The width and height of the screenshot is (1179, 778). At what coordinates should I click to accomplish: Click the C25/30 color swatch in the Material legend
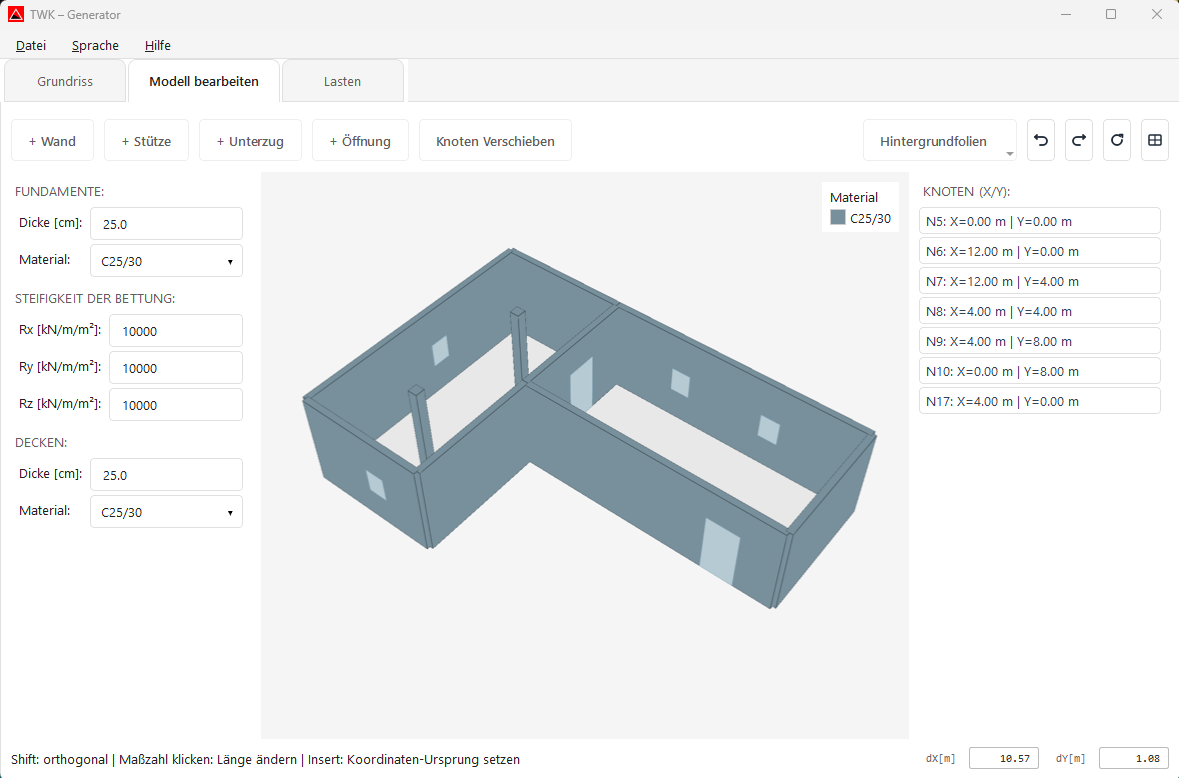838,216
